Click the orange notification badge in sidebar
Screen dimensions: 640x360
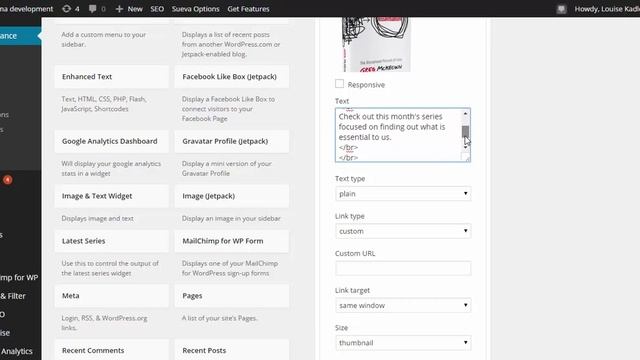click(x=7, y=180)
